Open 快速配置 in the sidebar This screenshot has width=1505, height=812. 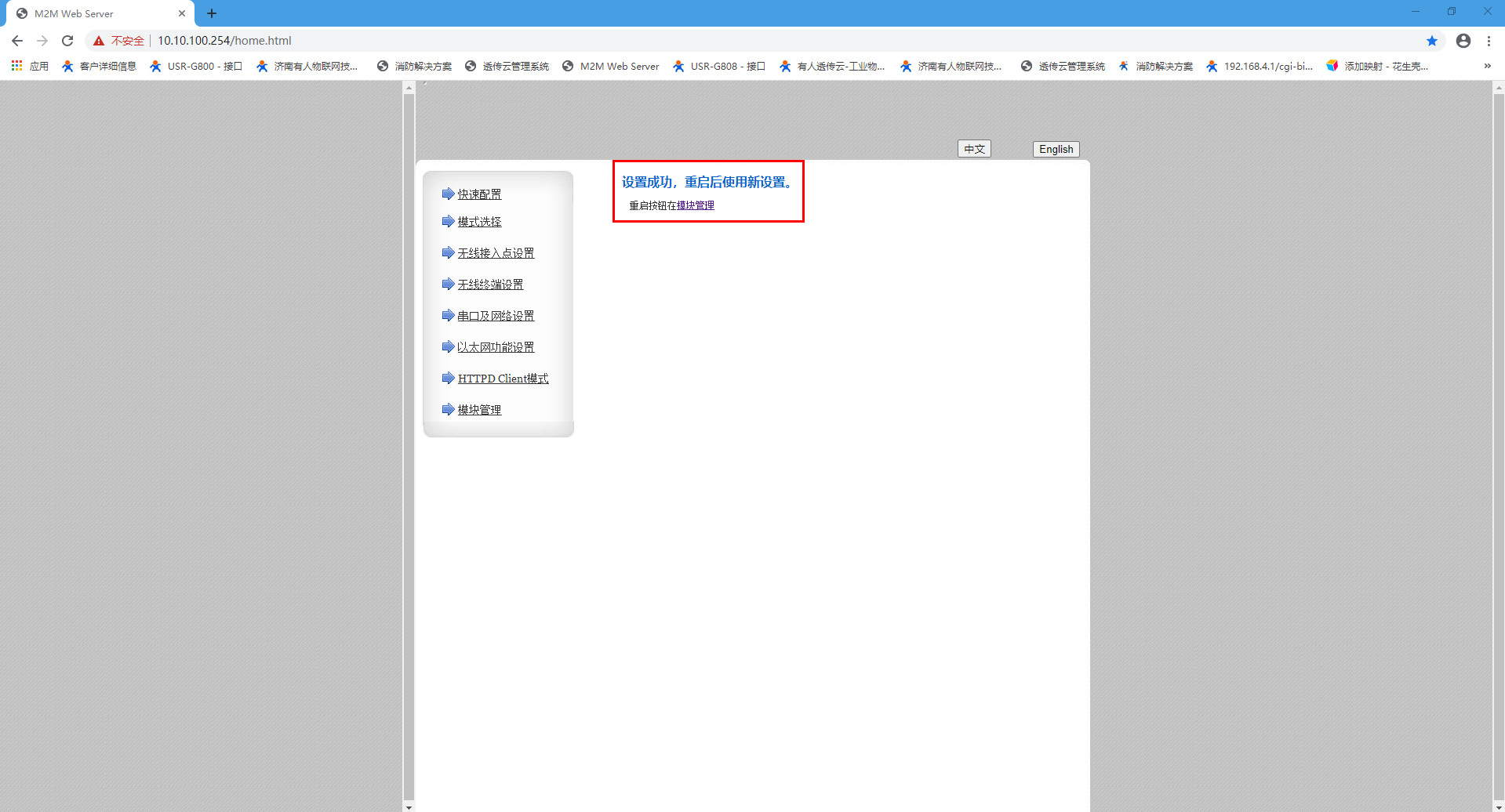(479, 194)
